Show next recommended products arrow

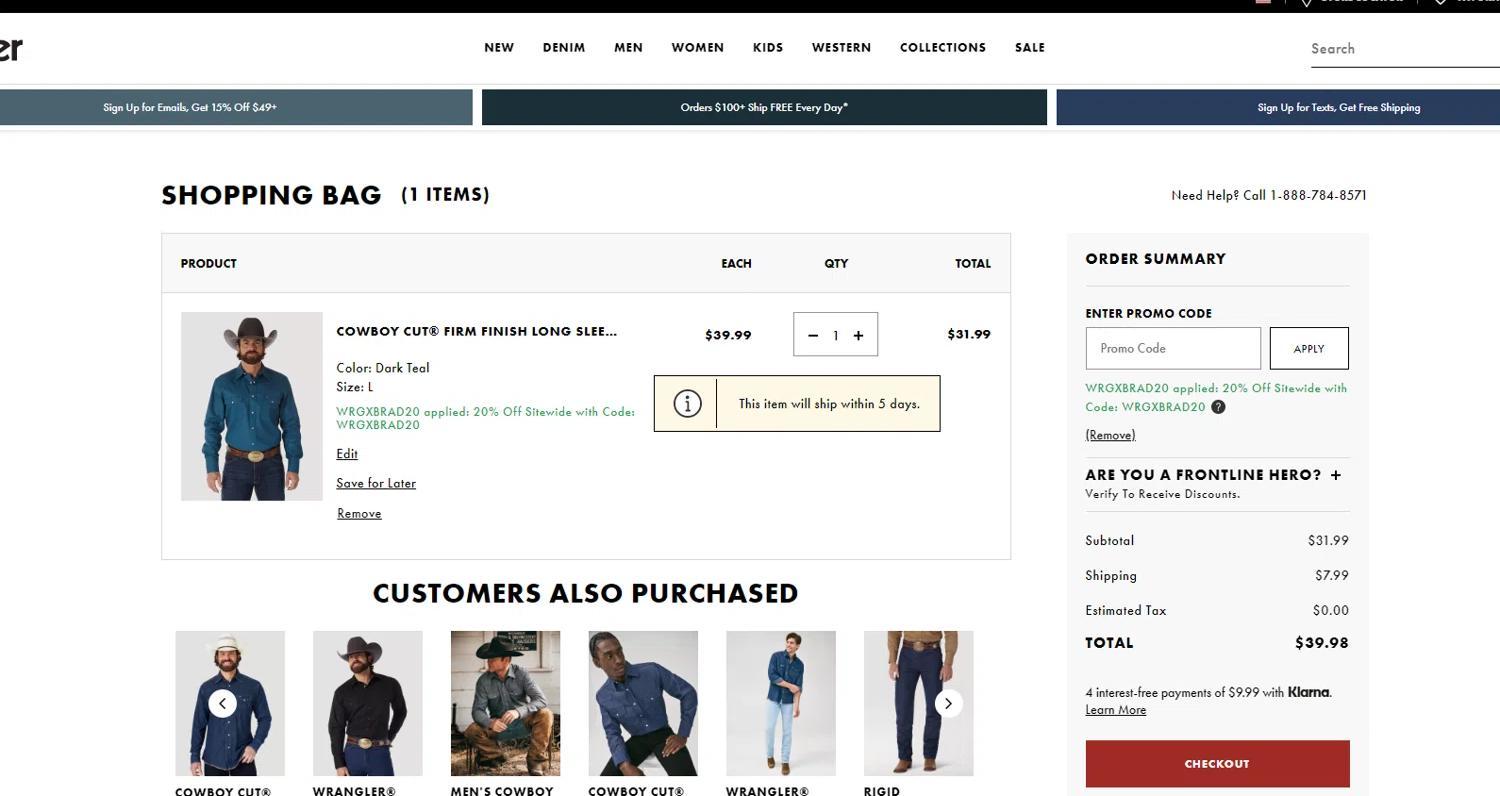948,703
